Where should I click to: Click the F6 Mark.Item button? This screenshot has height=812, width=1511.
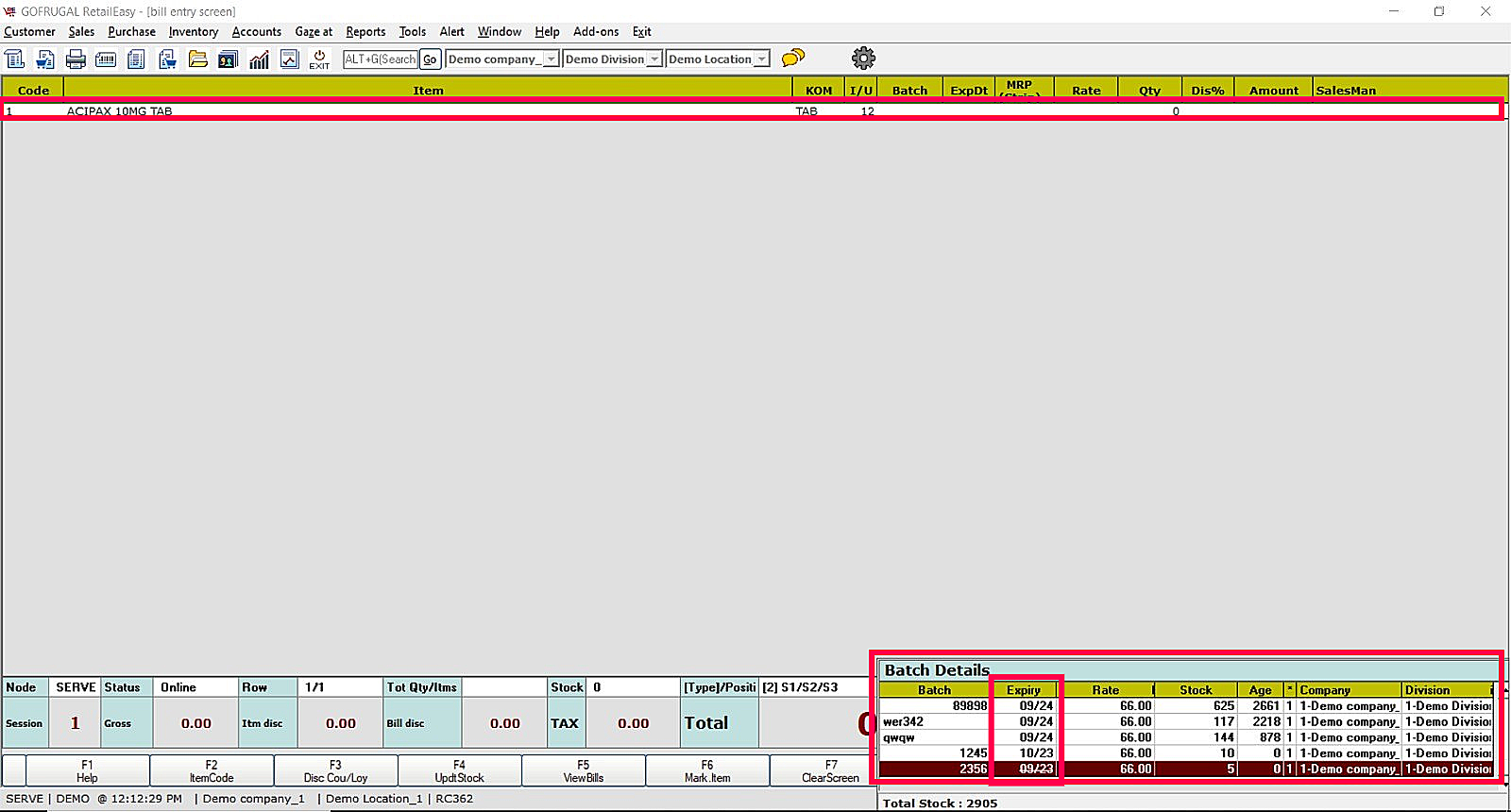707,770
